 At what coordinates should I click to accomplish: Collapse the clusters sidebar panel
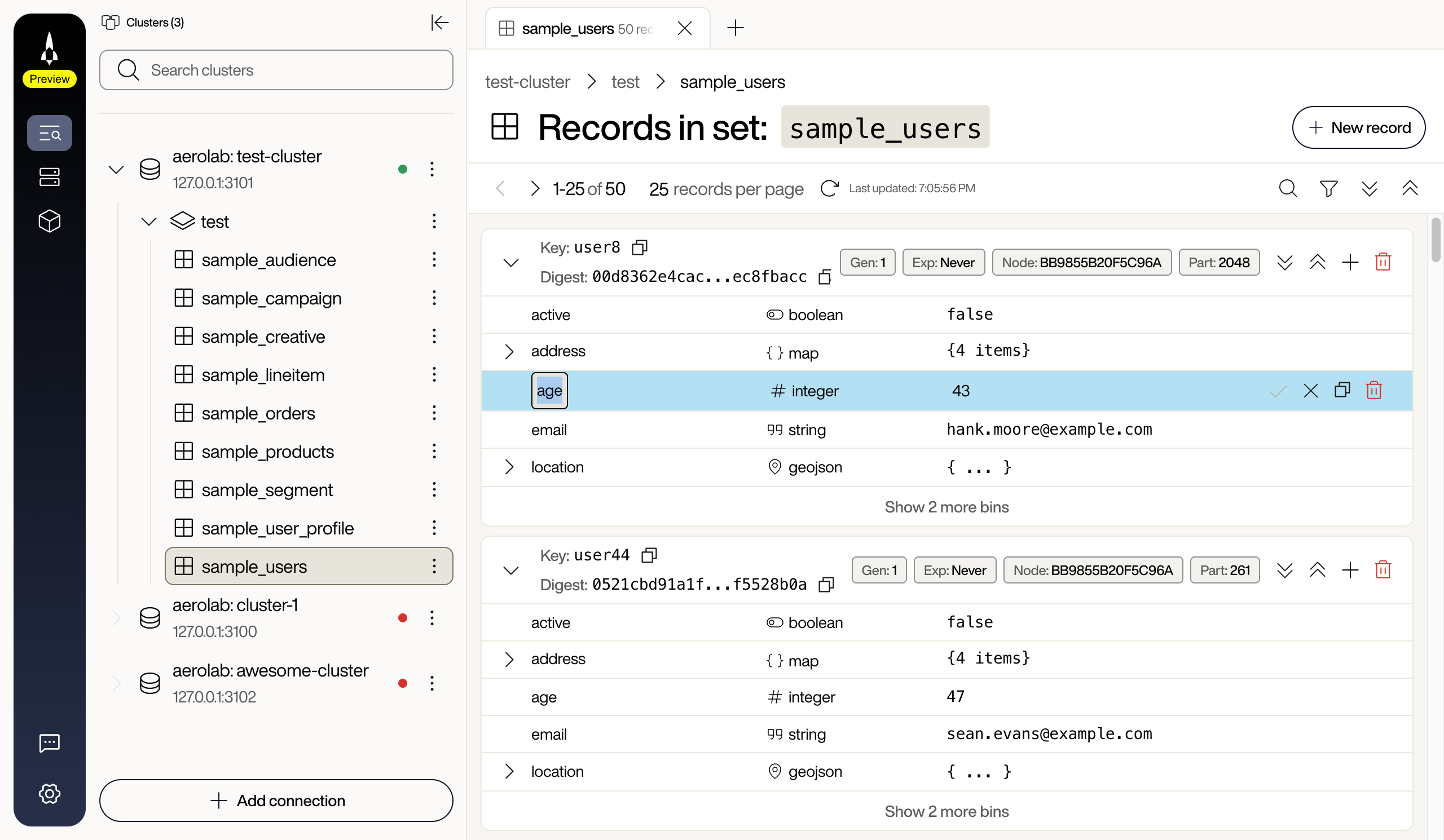click(x=439, y=23)
